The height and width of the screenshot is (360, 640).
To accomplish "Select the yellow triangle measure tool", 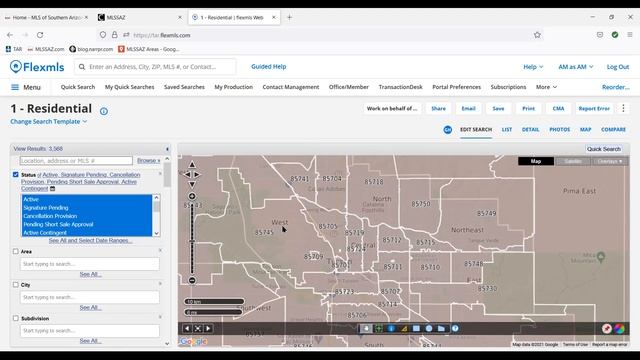I will tap(404, 328).
